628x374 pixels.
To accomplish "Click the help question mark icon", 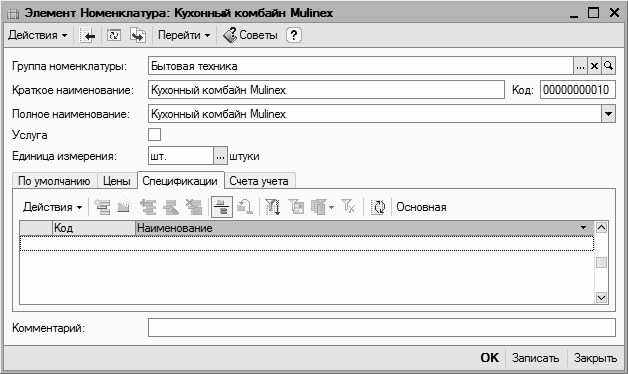I will pyautogui.click(x=294, y=35).
